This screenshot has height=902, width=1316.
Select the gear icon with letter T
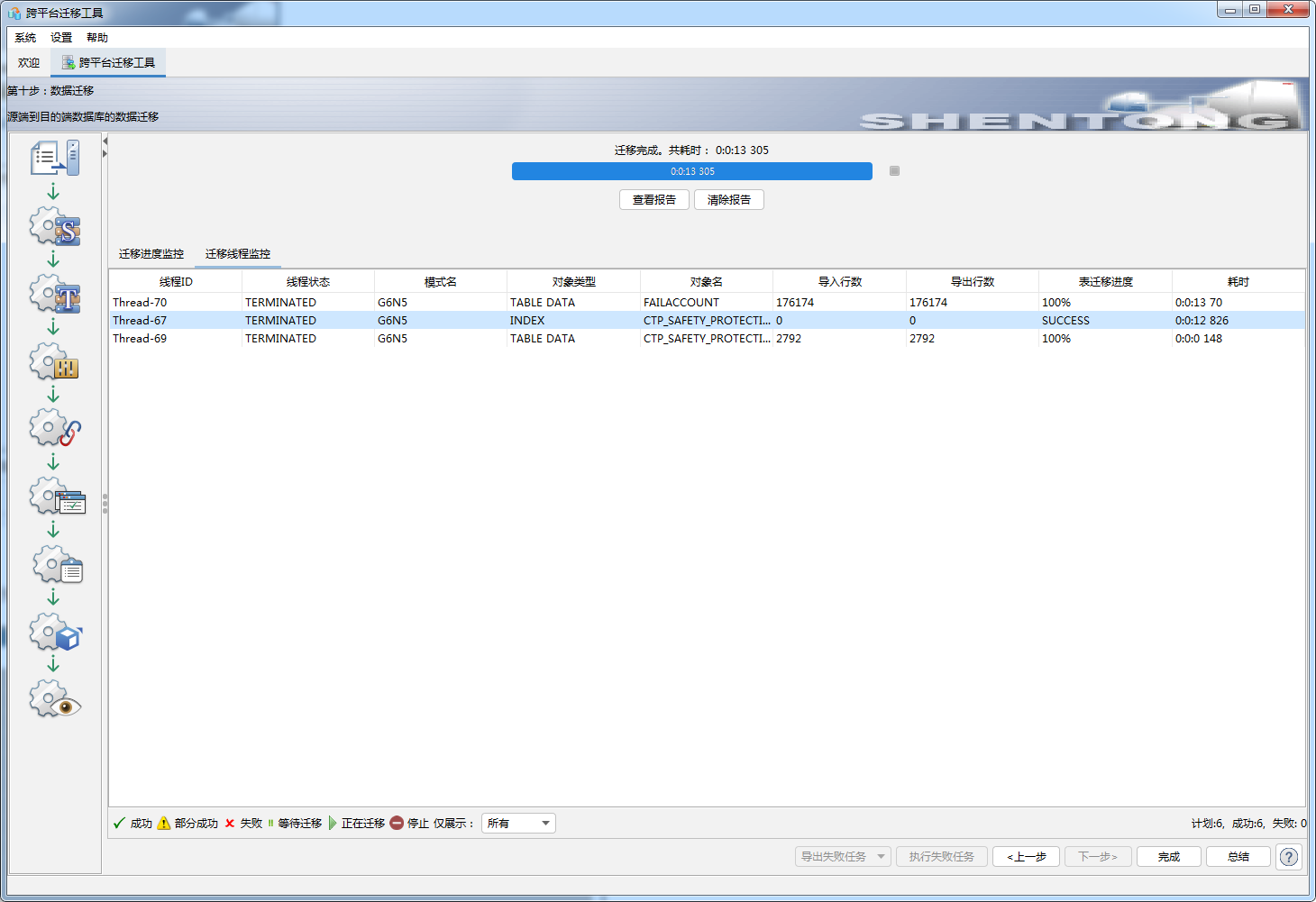tap(55, 295)
